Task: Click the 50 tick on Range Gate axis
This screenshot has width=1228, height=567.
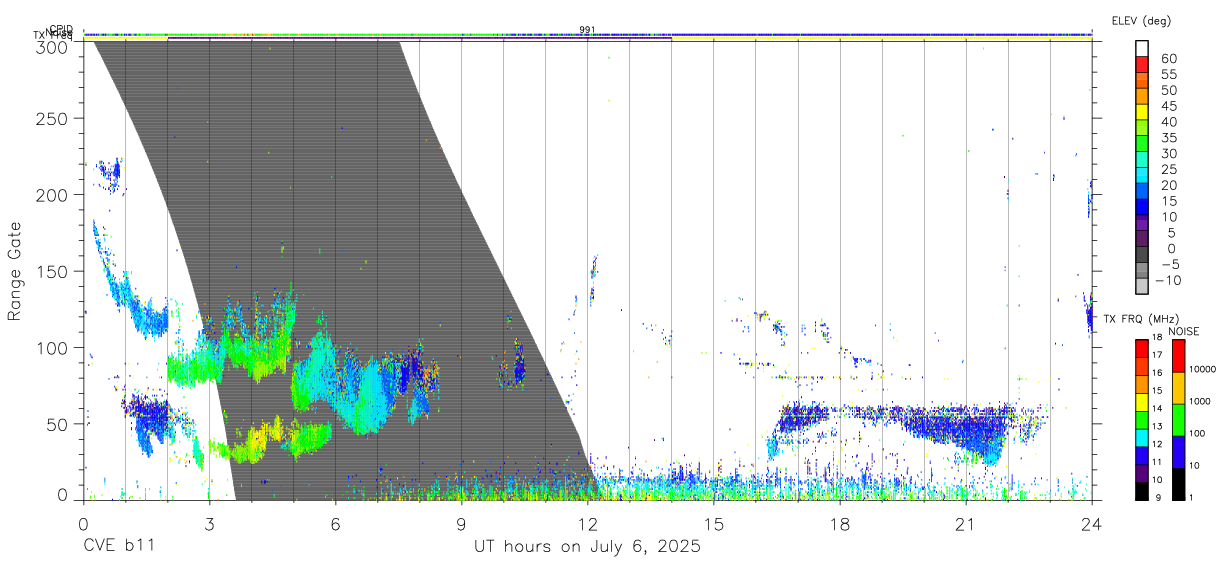Action: 57,424
